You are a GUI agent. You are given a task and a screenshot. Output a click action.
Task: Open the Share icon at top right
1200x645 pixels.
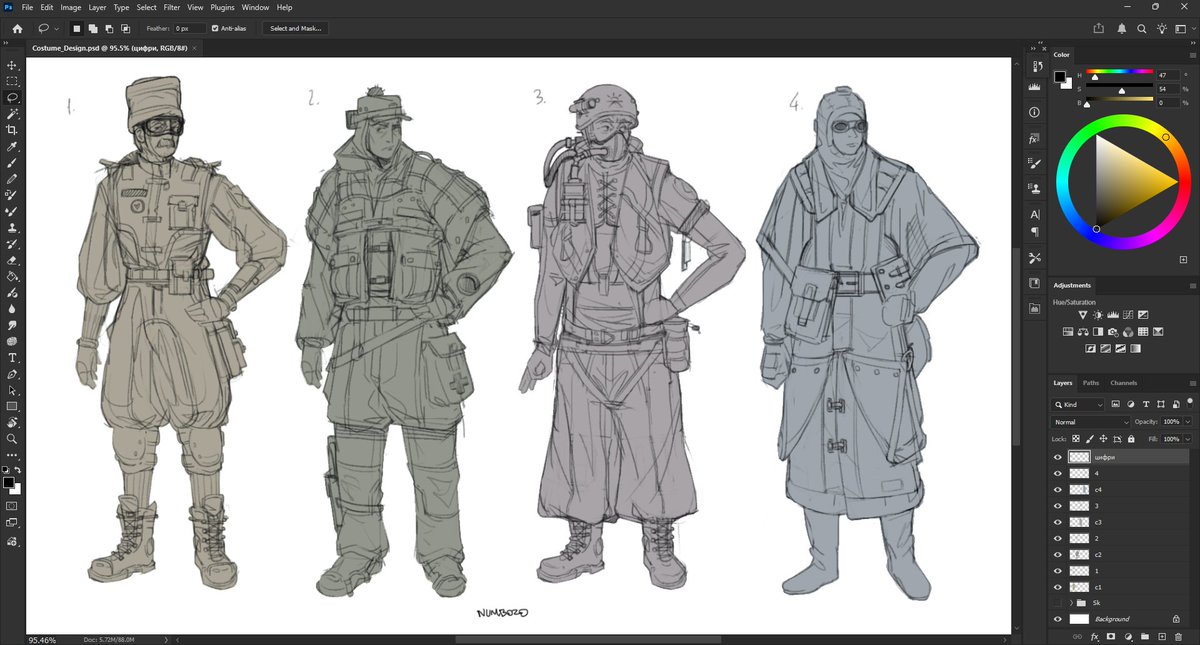point(1099,28)
